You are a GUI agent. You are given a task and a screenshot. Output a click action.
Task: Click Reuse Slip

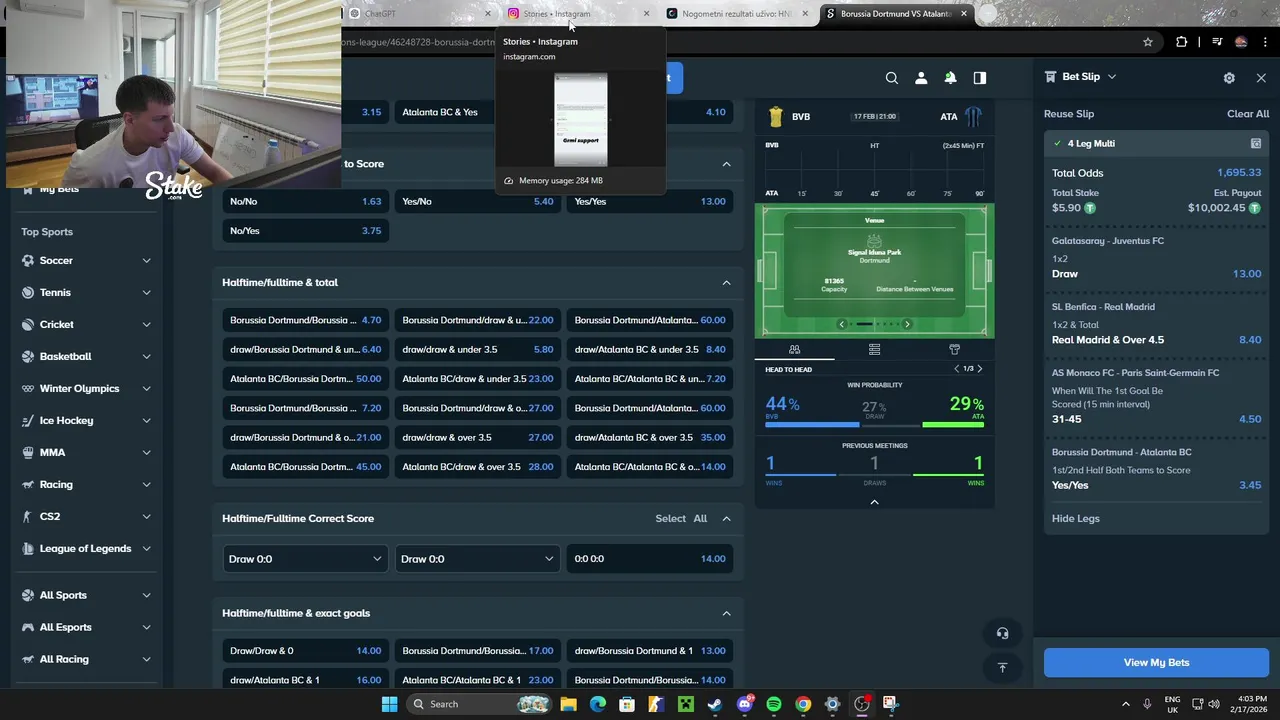(x=1069, y=114)
